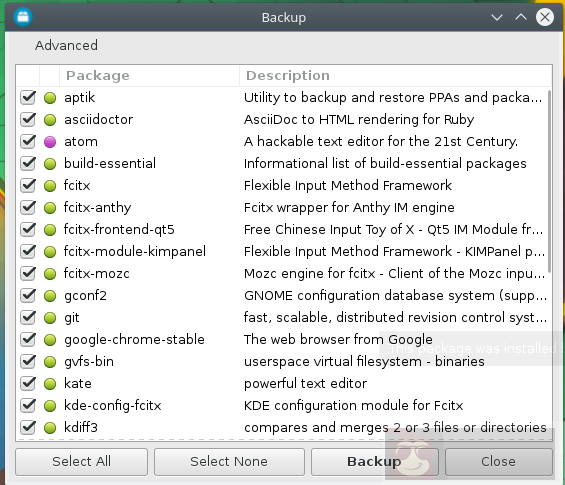Click Select All button
Screen dimensions: 565x485
(x=81, y=462)
